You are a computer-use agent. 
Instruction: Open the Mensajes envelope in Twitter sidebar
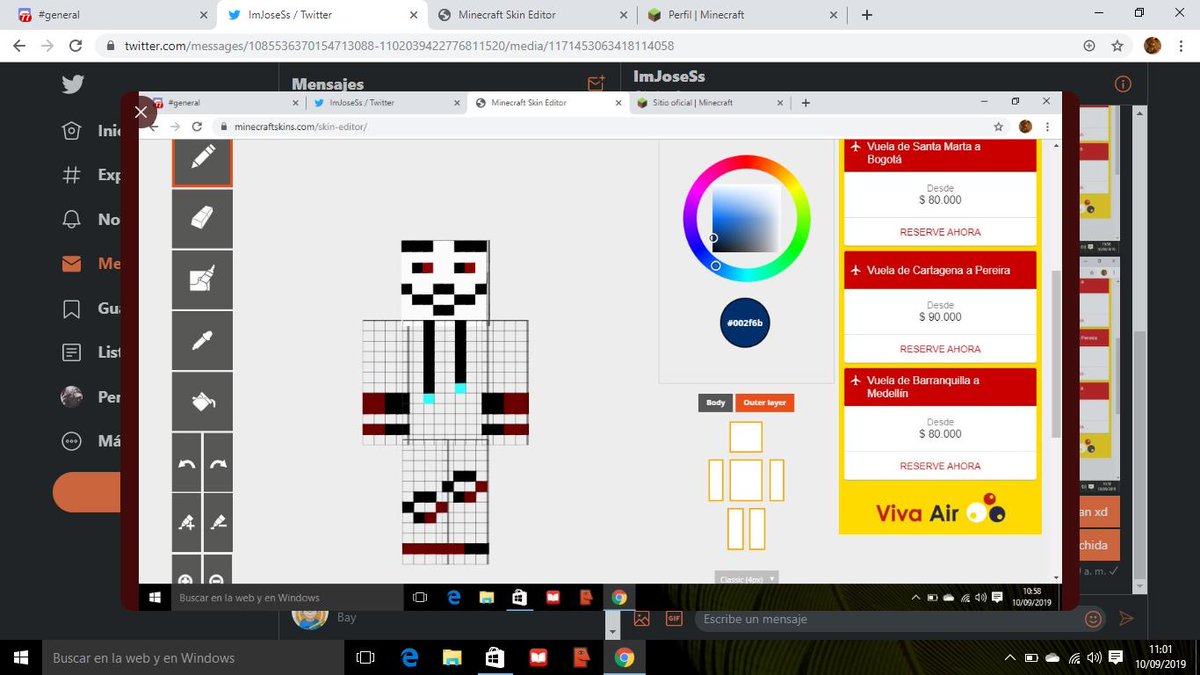(71, 264)
